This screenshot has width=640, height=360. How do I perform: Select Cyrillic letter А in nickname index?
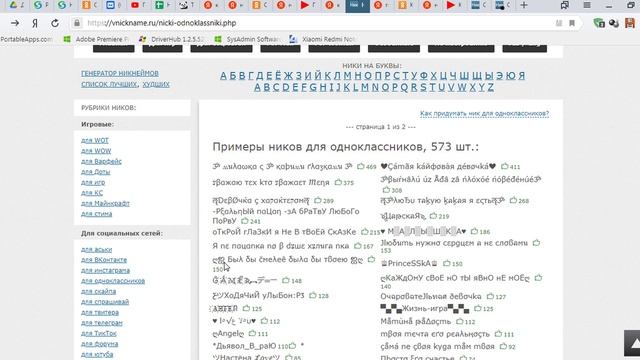(x=223, y=76)
